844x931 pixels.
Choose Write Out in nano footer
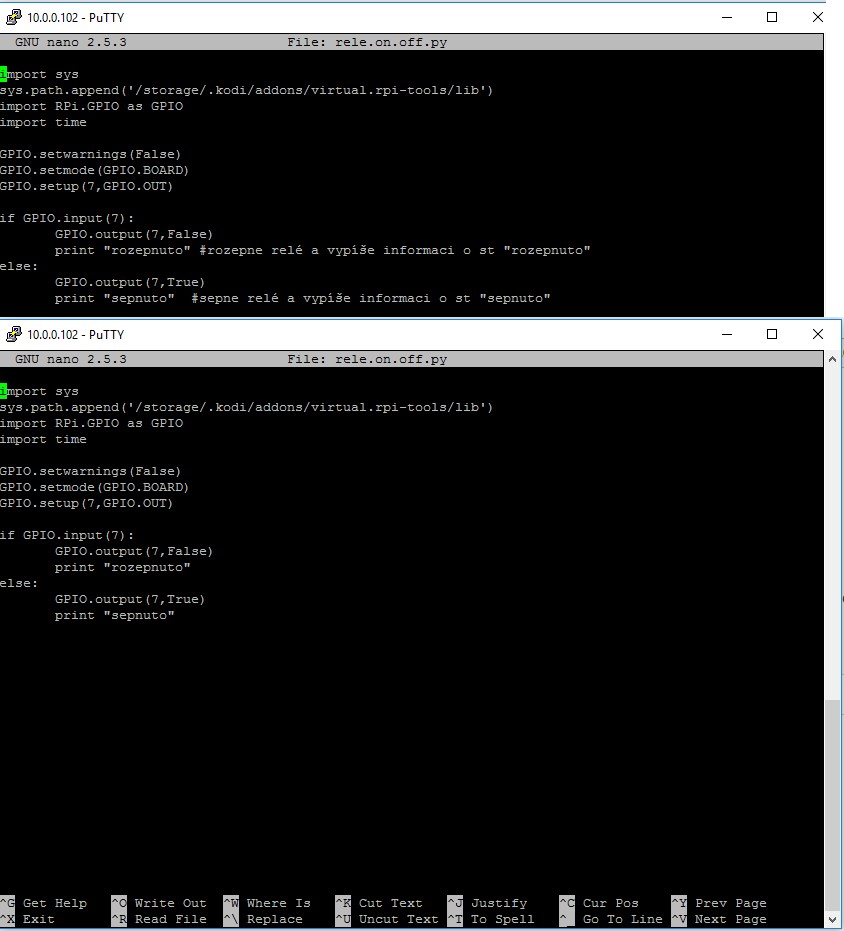coord(159,903)
